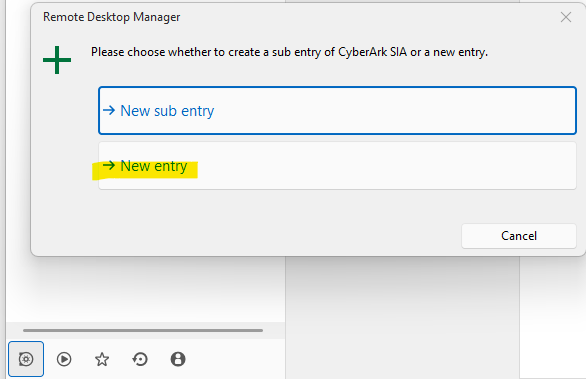This screenshot has height=379, width=586.
Task: Click the green arrow beside New entry
Action: tap(109, 165)
